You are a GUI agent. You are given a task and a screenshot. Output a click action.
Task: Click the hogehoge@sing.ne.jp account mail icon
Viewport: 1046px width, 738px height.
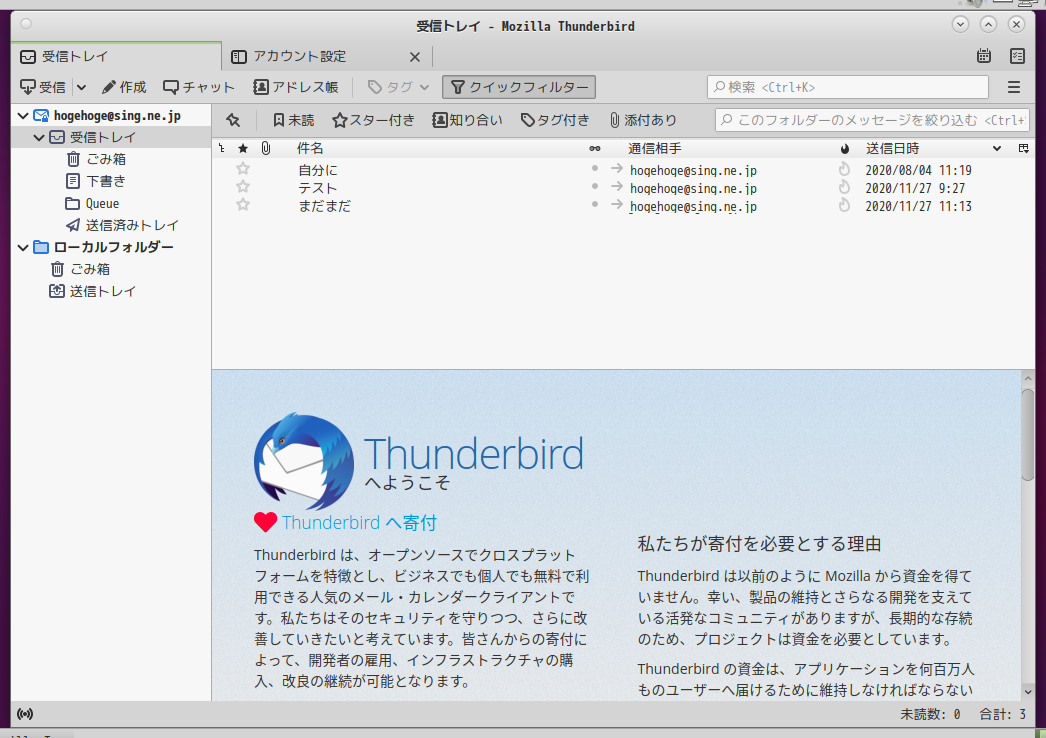pos(41,116)
